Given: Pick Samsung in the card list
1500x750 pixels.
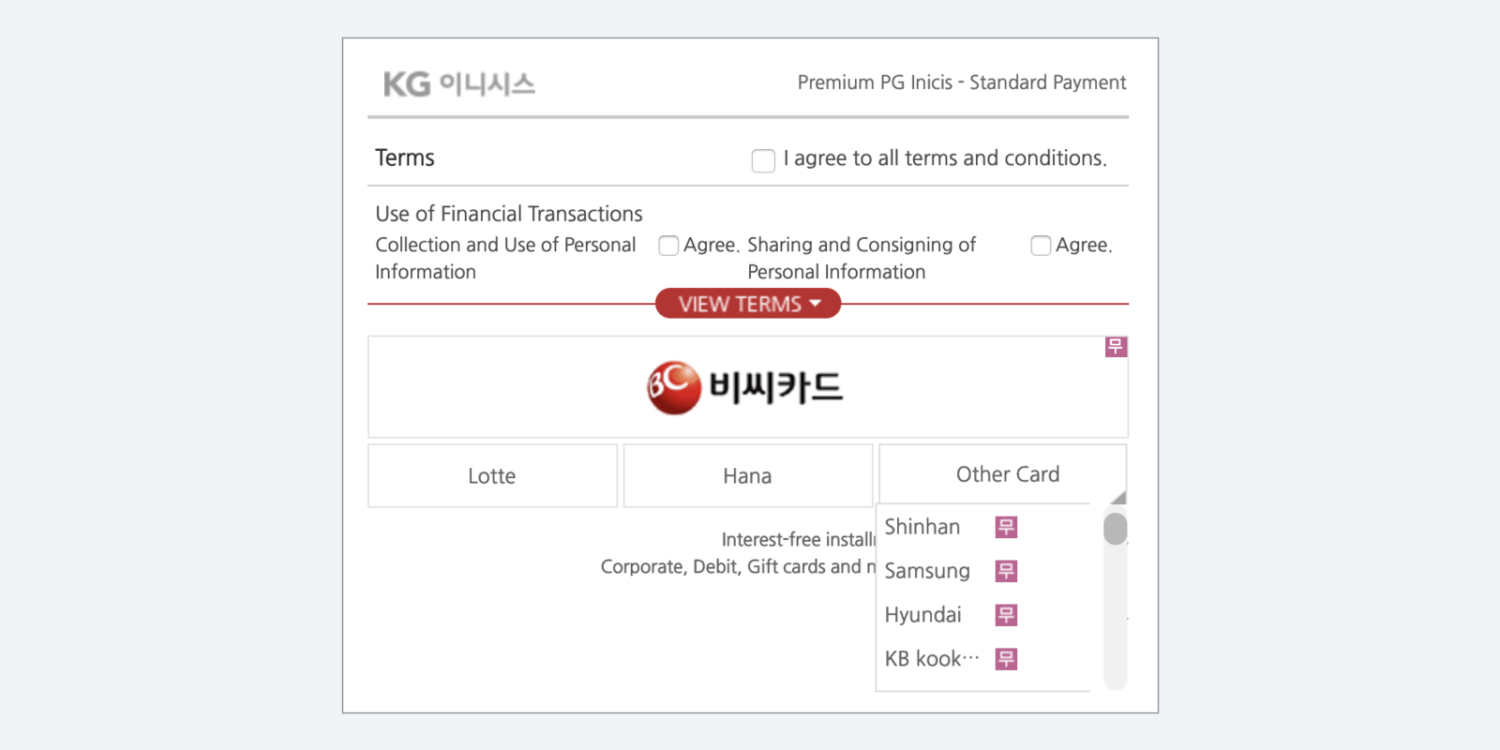Looking at the screenshot, I should point(927,571).
